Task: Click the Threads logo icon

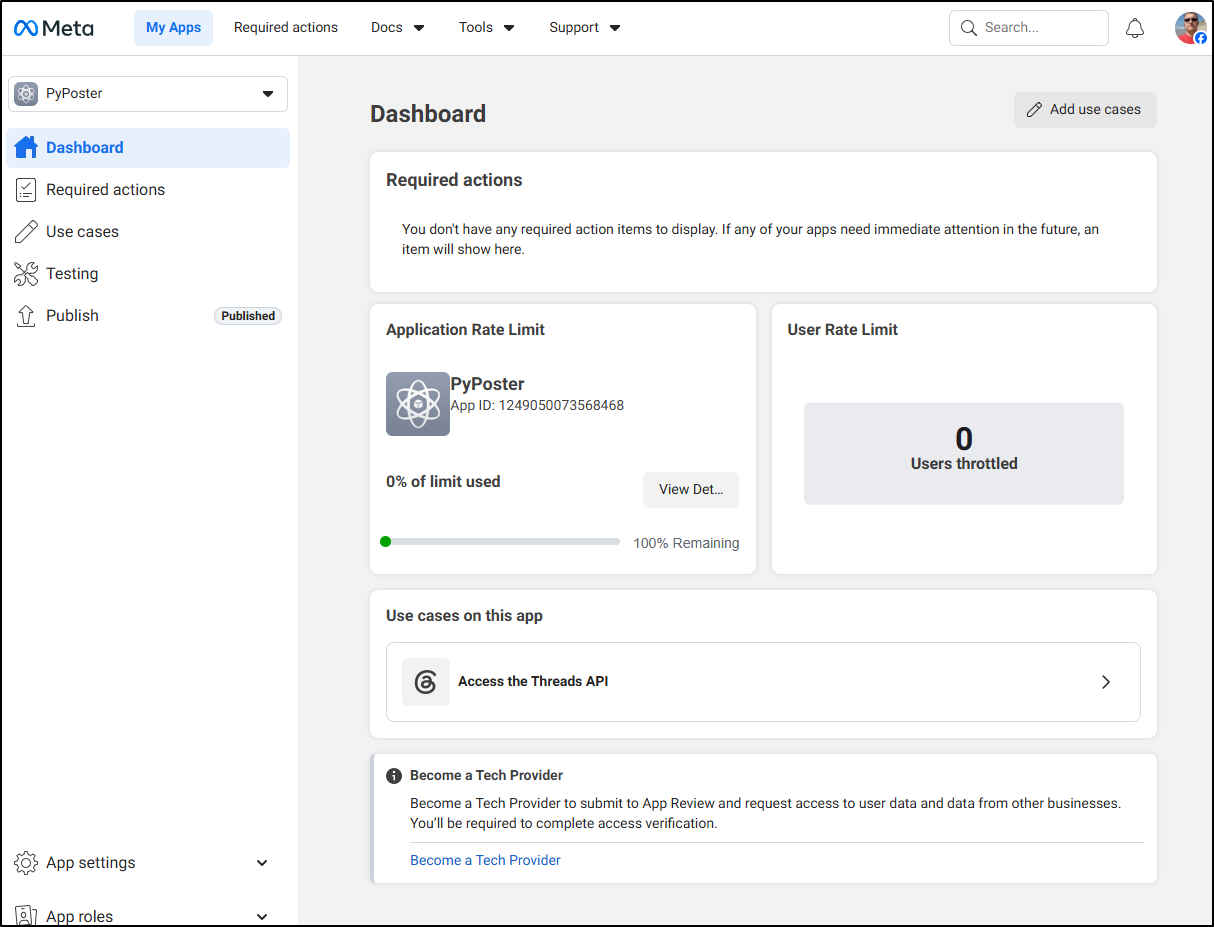Action: click(x=426, y=682)
